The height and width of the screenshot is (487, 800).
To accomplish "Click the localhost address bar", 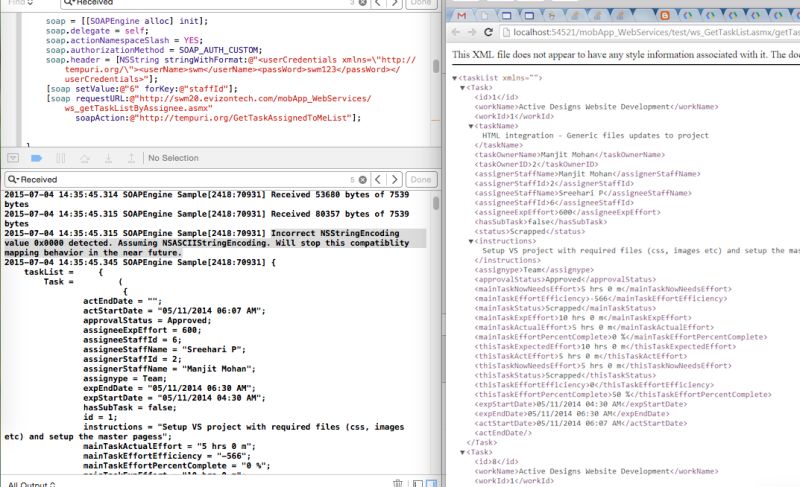I will pos(649,32).
